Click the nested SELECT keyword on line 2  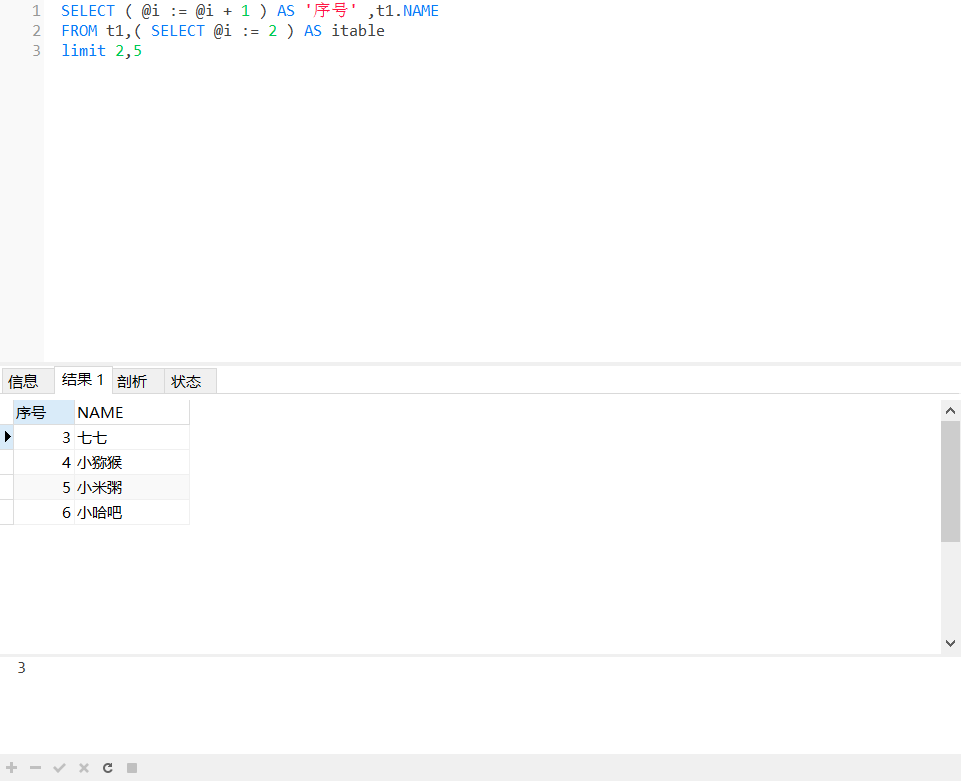[x=178, y=31]
